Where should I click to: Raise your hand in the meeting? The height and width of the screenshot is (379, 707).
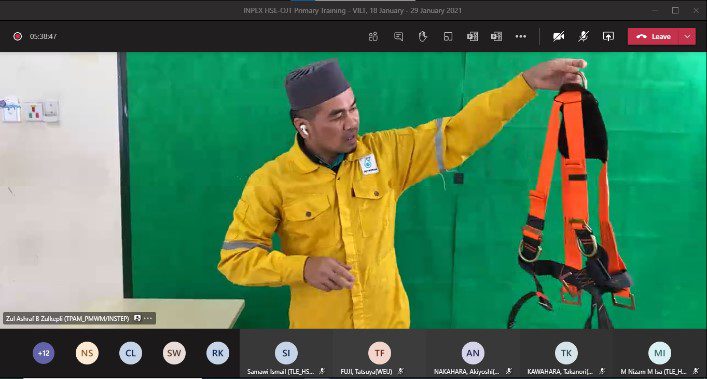click(422, 37)
